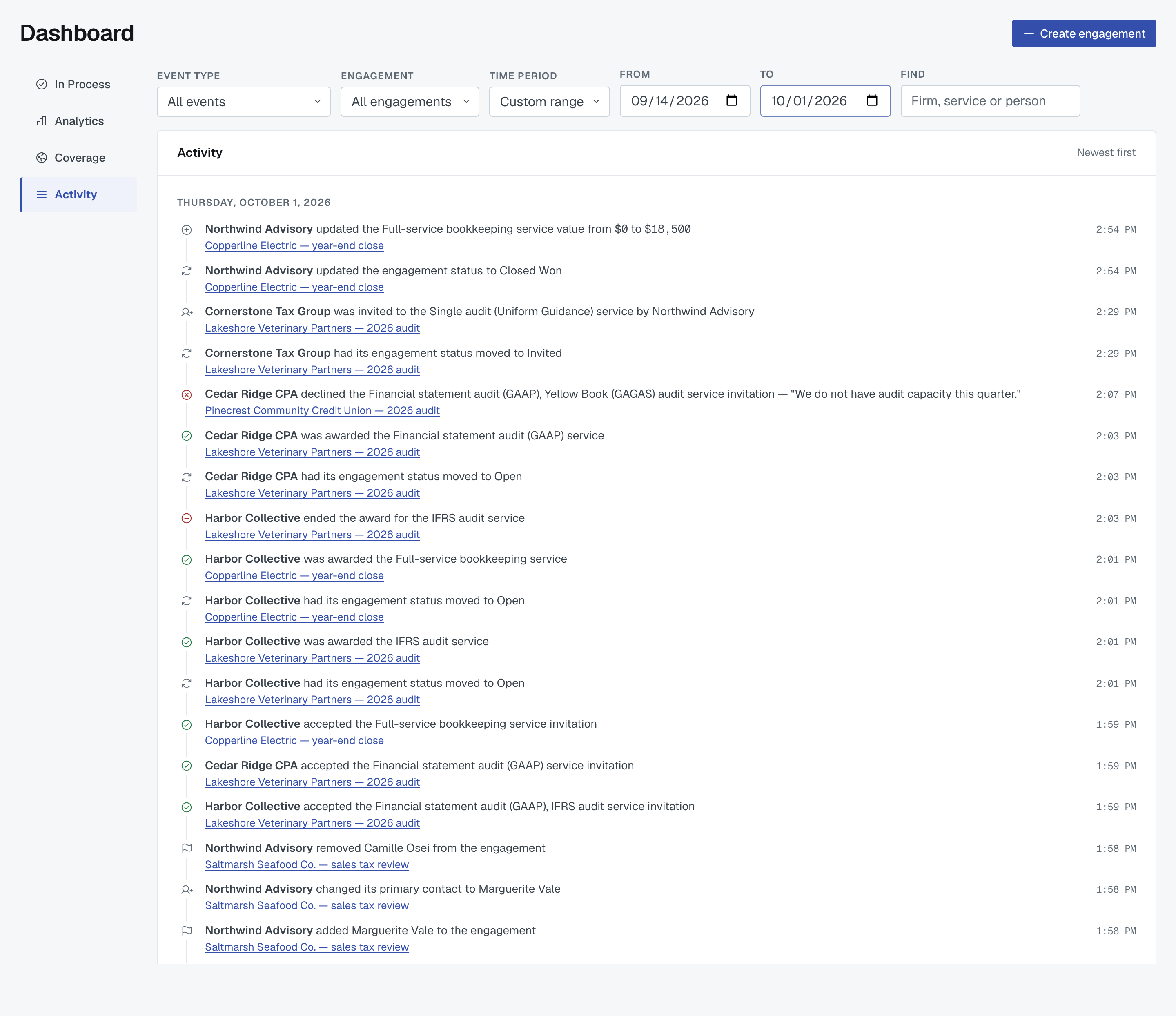Click the flag icon beside removed Camille Osei
Viewport: 1176px width, 1016px height.
[x=186, y=848]
